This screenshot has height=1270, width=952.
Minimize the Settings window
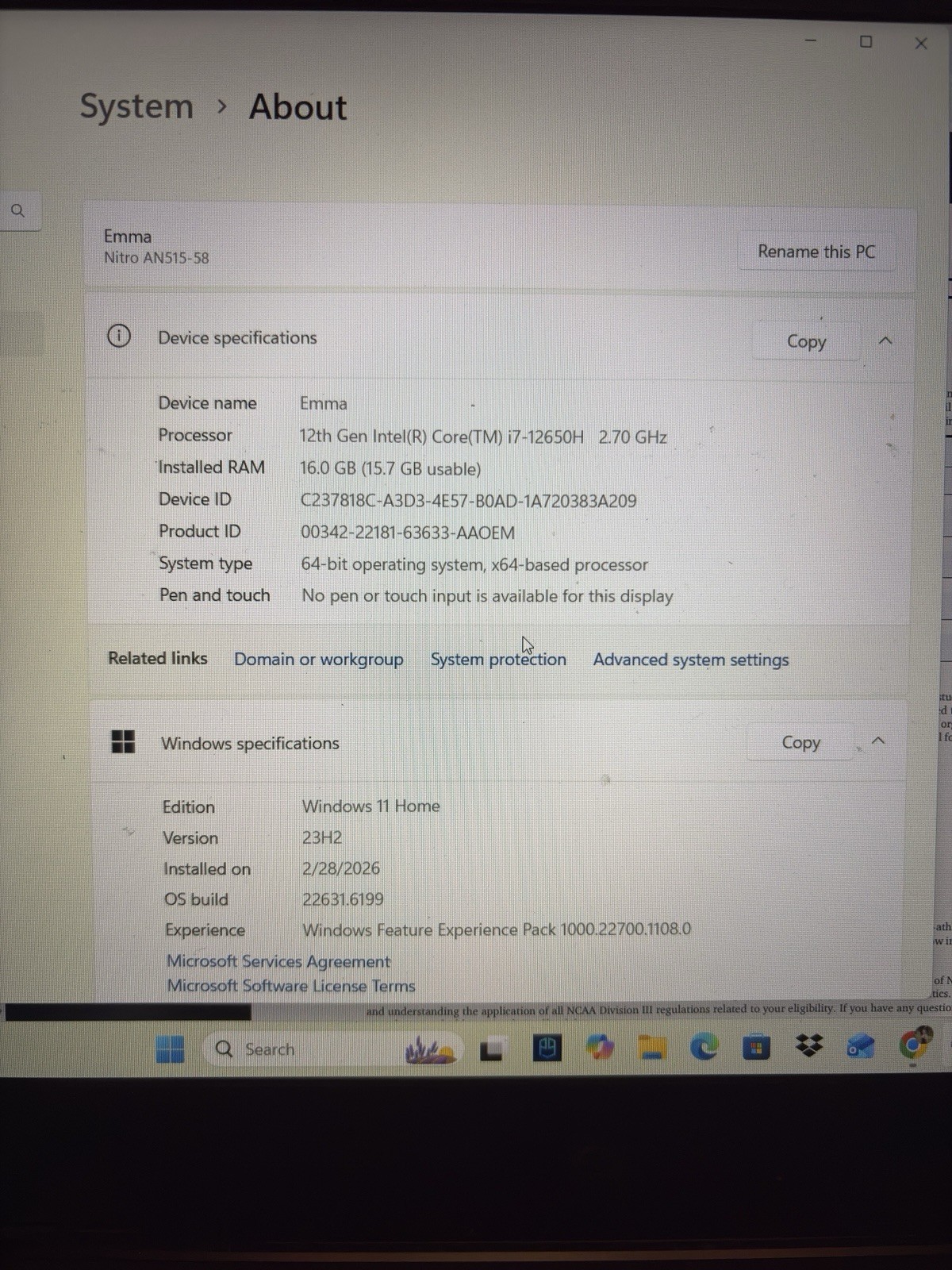pyautogui.click(x=811, y=40)
